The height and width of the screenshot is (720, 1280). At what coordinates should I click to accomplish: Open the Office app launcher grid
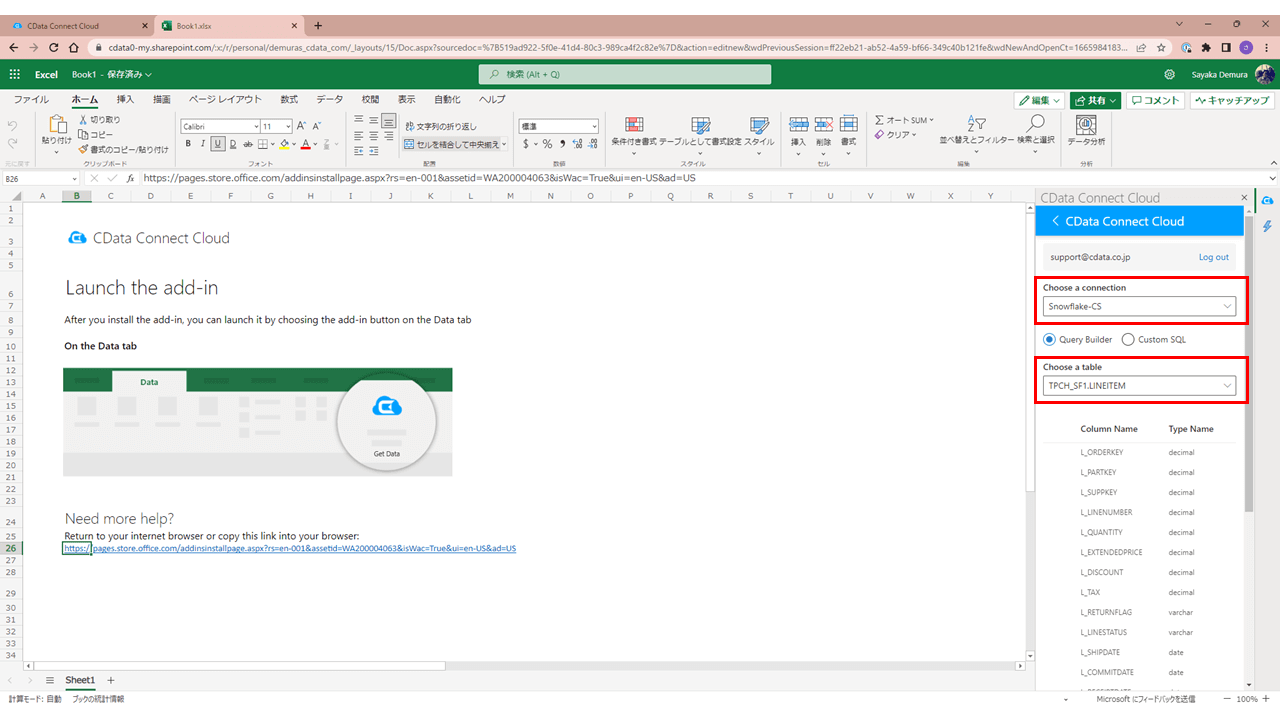(x=15, y=74)
